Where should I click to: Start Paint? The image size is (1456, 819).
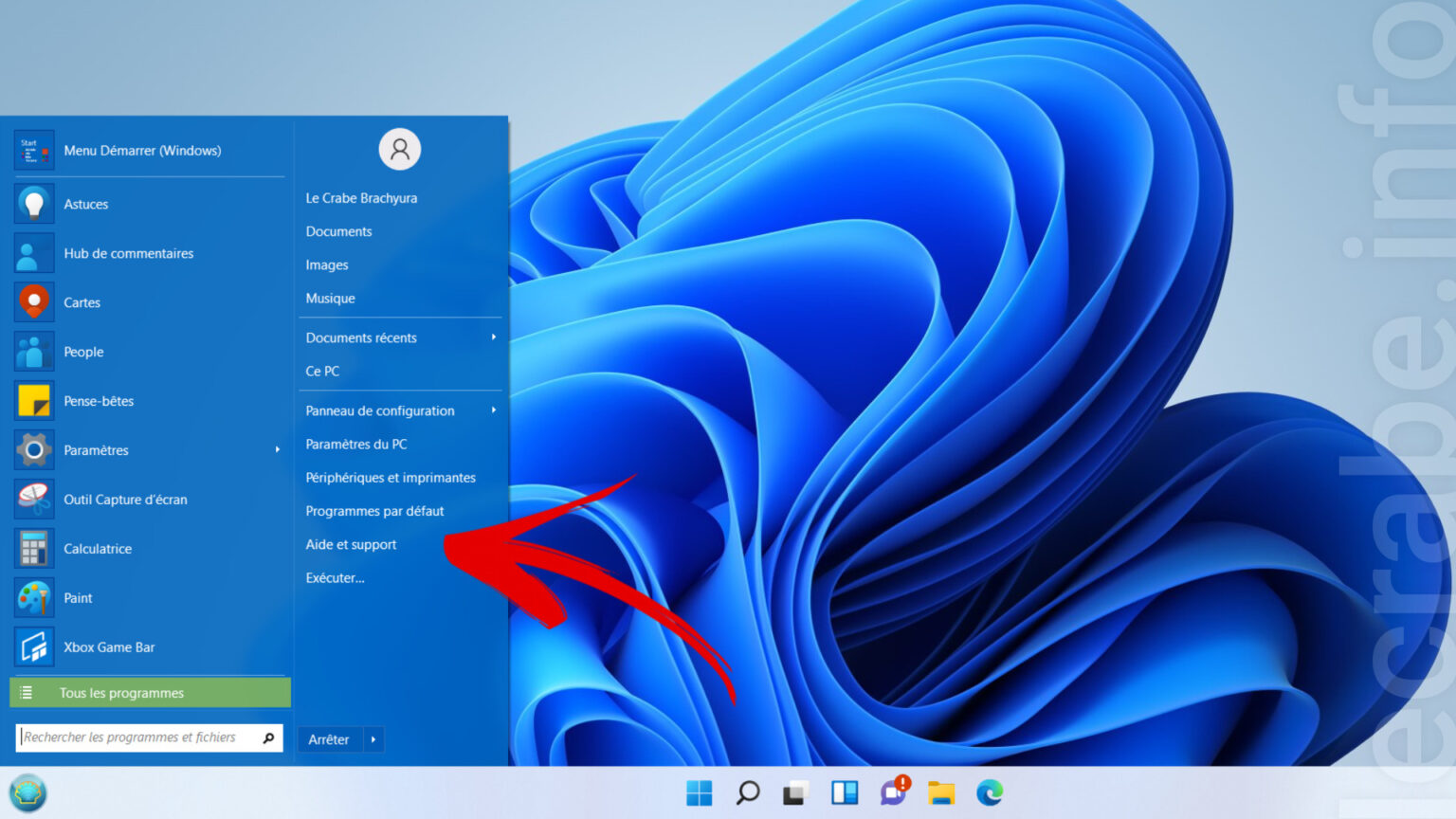point(78,597)
